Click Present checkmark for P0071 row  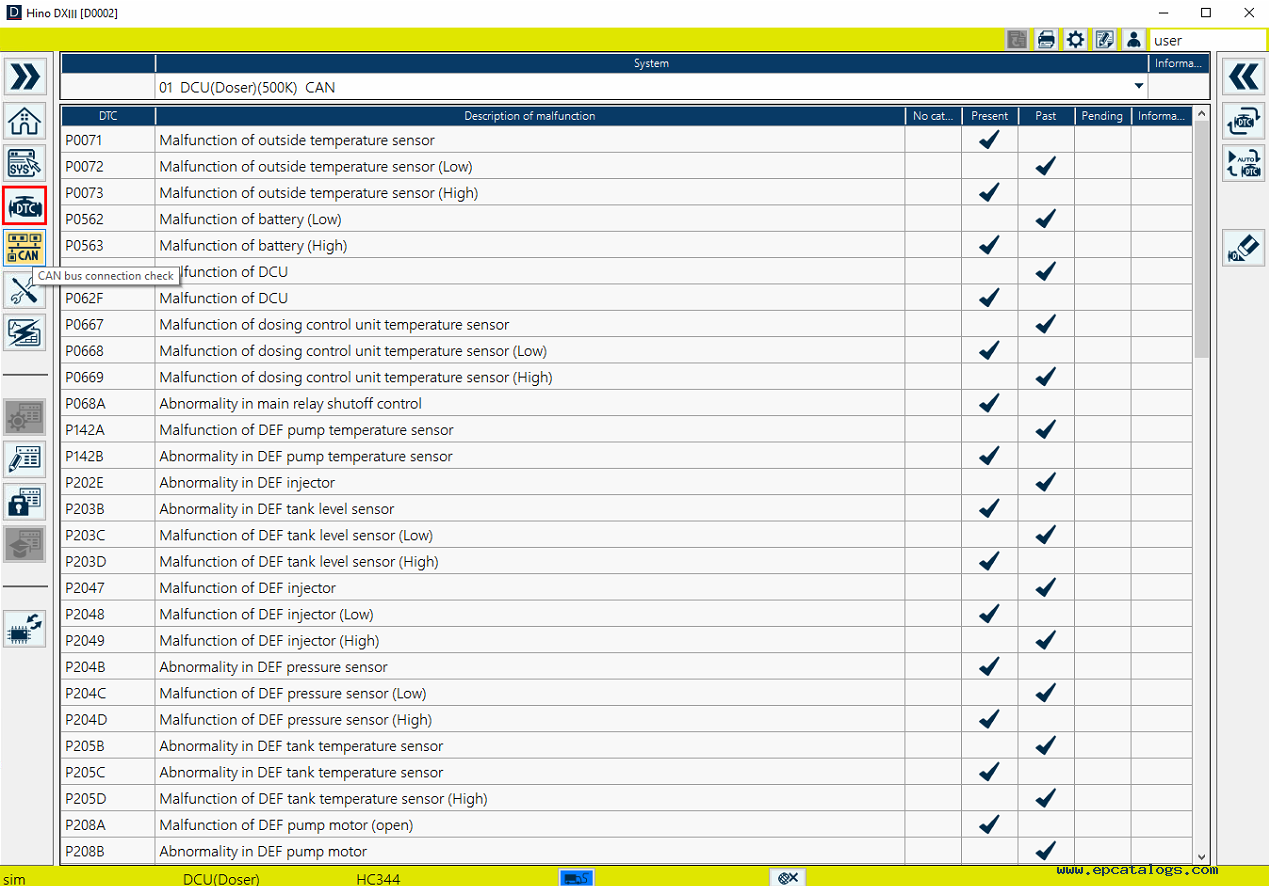click(989, 140)
